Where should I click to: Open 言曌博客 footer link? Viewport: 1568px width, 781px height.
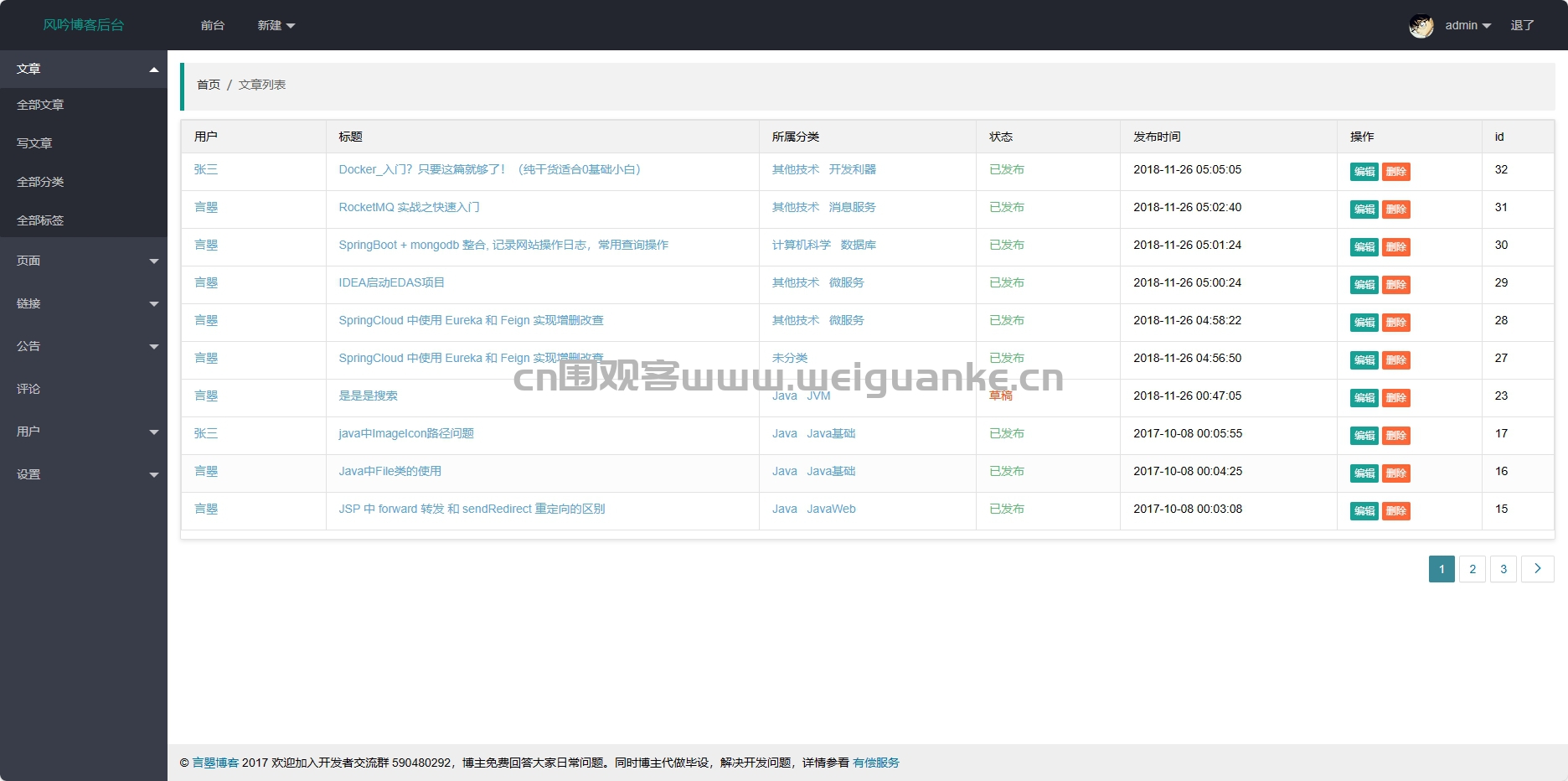coord(215,763)
